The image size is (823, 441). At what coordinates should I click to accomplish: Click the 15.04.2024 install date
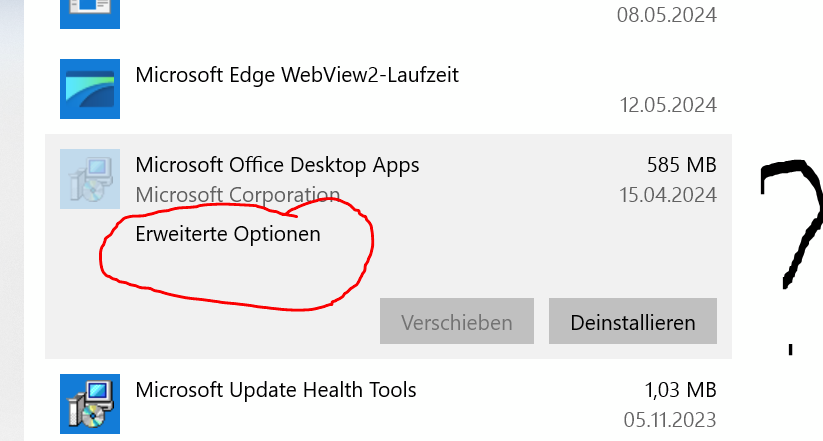coord(668,195)
